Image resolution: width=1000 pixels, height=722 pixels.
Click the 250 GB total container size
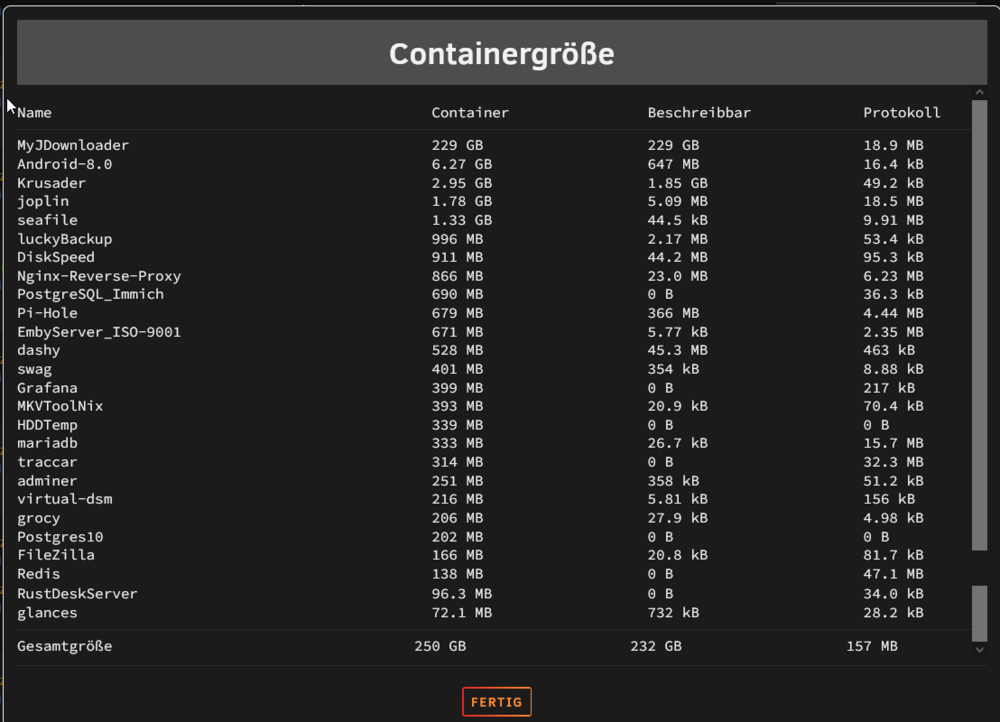pyautogui.click(x=440, y=646)
